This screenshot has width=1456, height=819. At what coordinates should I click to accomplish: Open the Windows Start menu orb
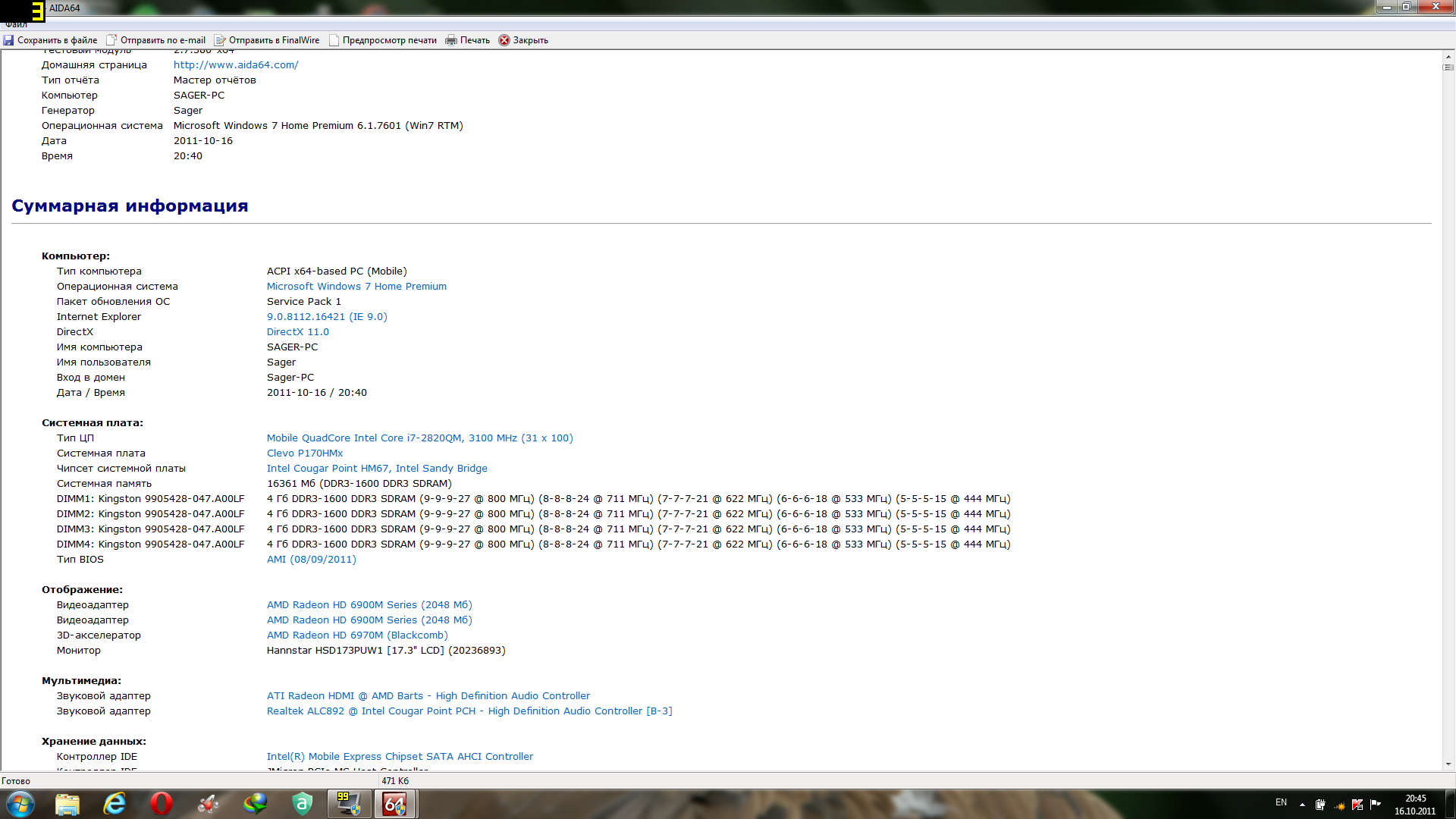pos(20,804)
